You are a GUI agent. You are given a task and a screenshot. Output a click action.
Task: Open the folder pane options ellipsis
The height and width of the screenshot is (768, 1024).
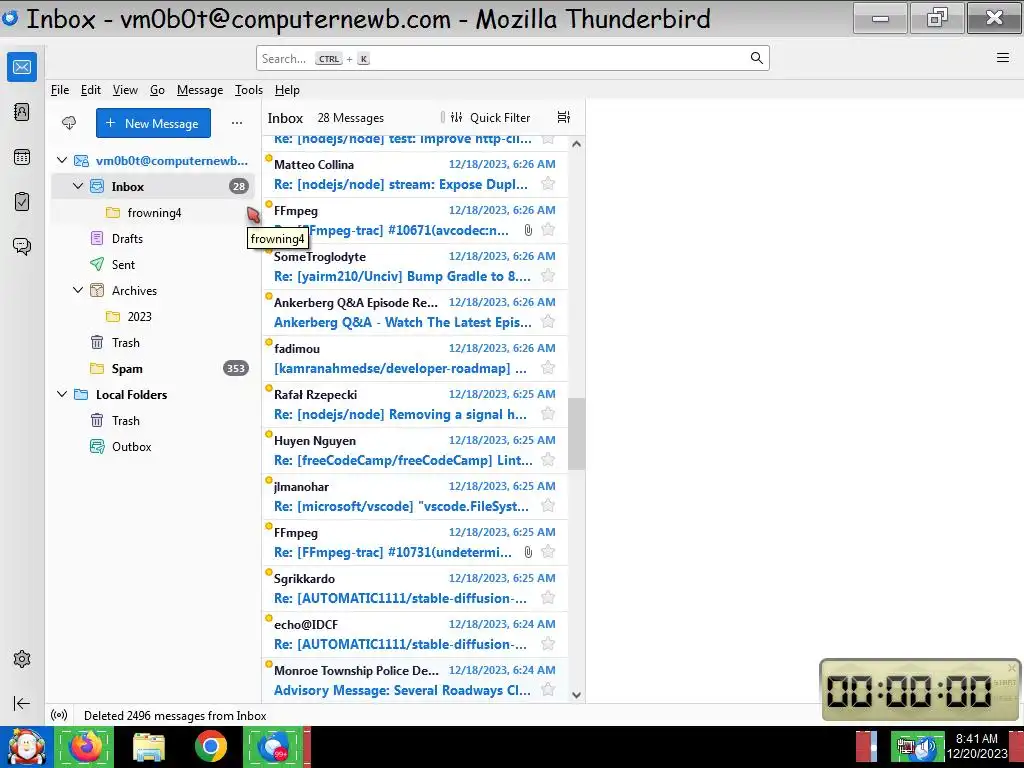click(x=236, y=123)
